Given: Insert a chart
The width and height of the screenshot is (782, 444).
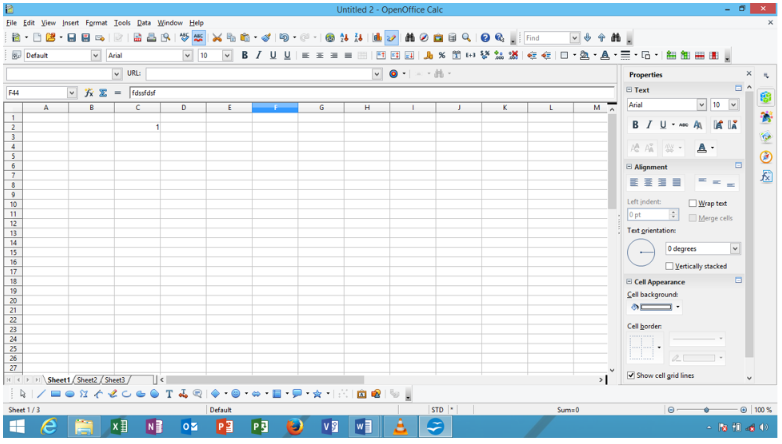Looking at the screenshot, I should tap(377, 38).
